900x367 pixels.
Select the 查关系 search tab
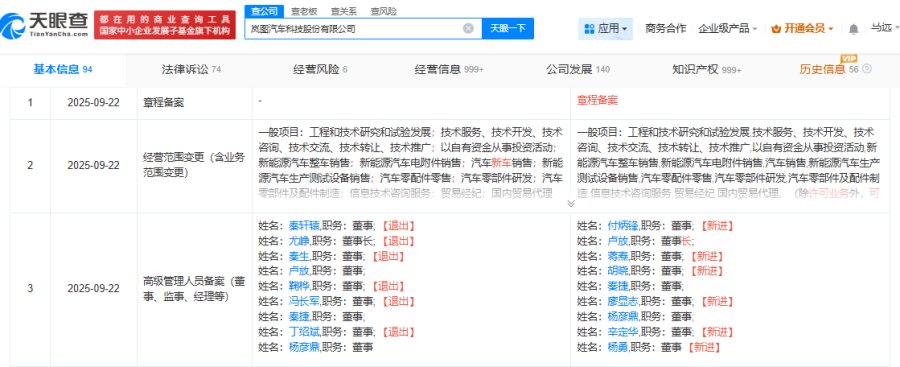[343, 11]
